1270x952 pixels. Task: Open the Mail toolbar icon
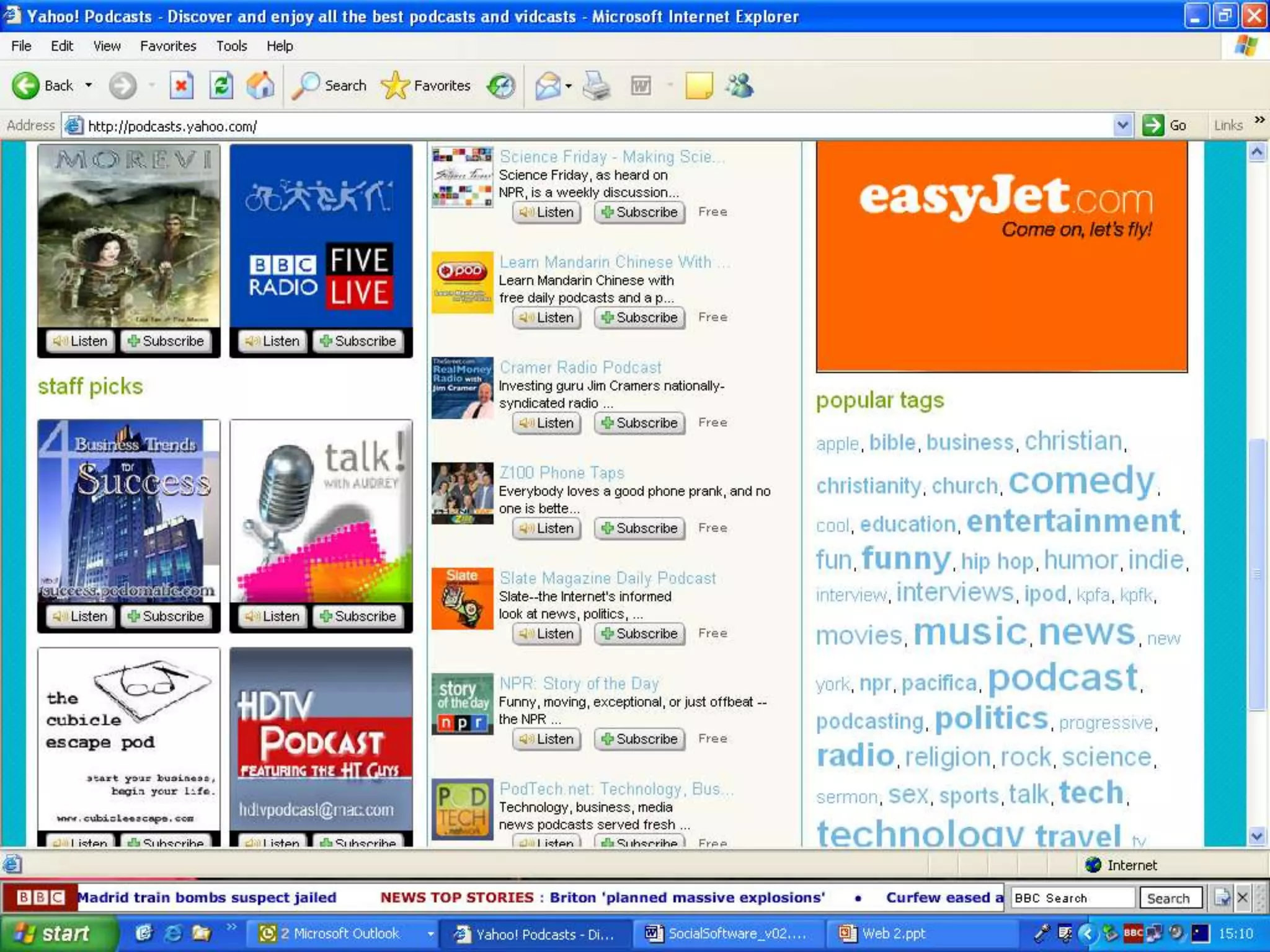tap(548, 86)
